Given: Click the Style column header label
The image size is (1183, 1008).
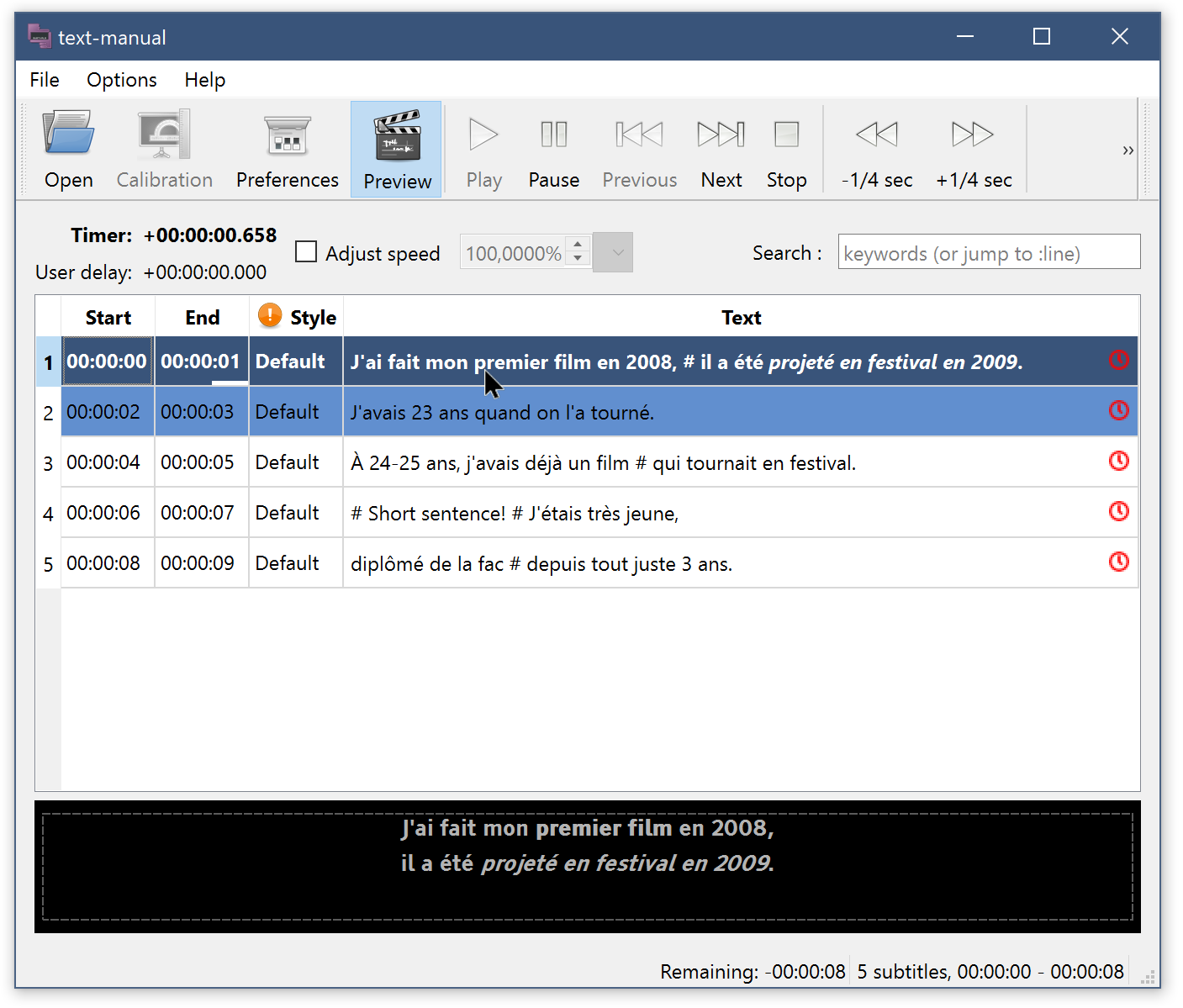Looking at the screenshot, I should 313,318.
